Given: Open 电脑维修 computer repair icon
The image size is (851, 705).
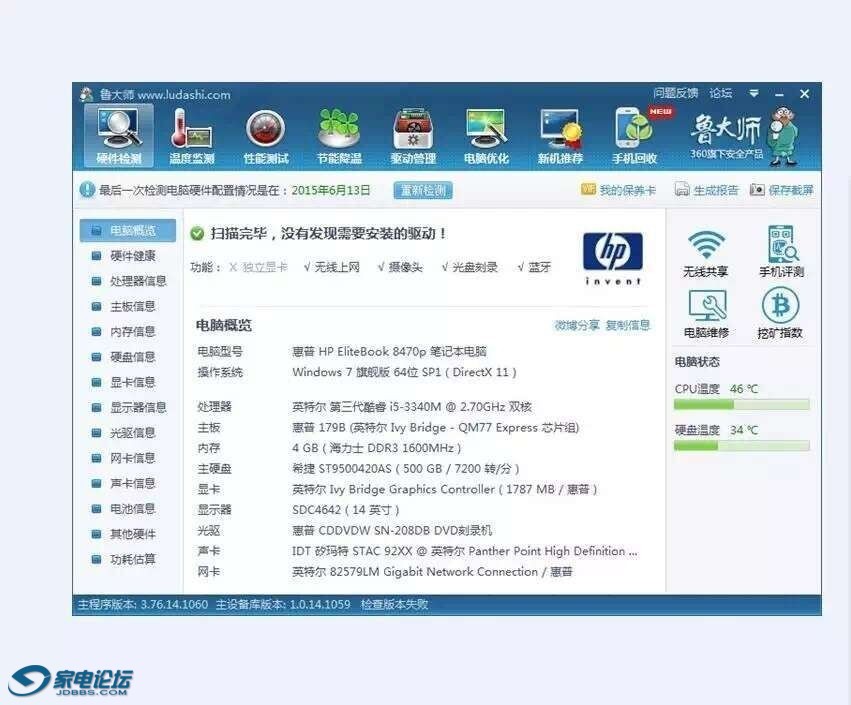Looking at the screenshot, I should click(x=705, y=312).
